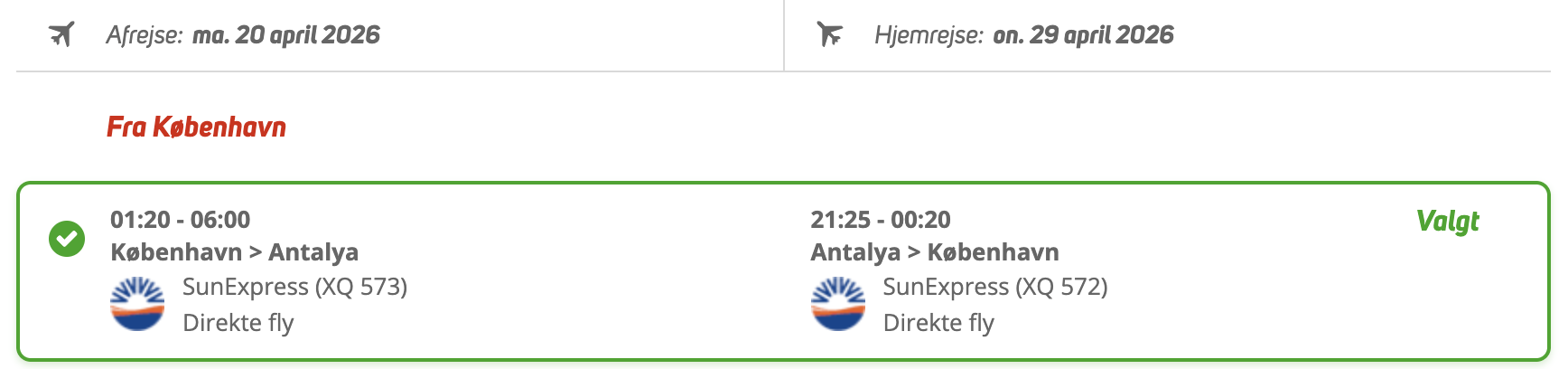Image resolution: width=1568 pixels, height=369 pixels.
Task: Click the SunExpress (XQ 572) flight number
Action: 995,287
